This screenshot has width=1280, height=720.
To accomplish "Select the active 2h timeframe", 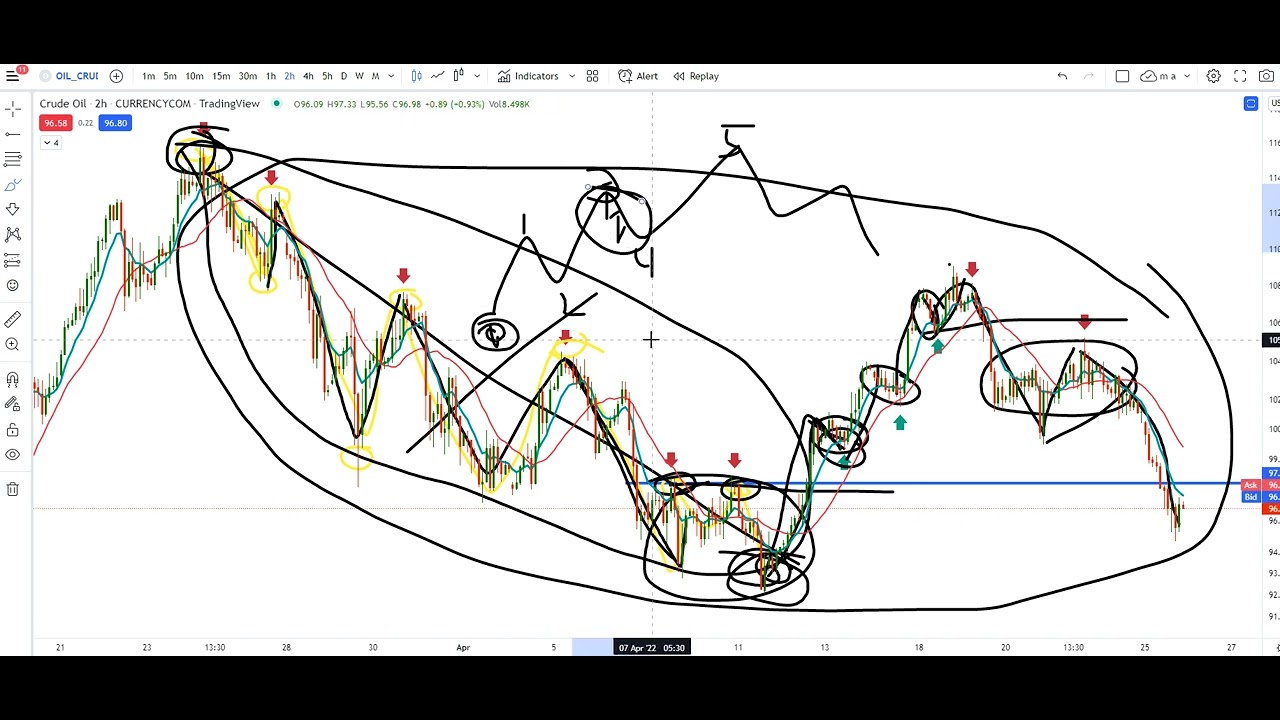I will (289, 76).
